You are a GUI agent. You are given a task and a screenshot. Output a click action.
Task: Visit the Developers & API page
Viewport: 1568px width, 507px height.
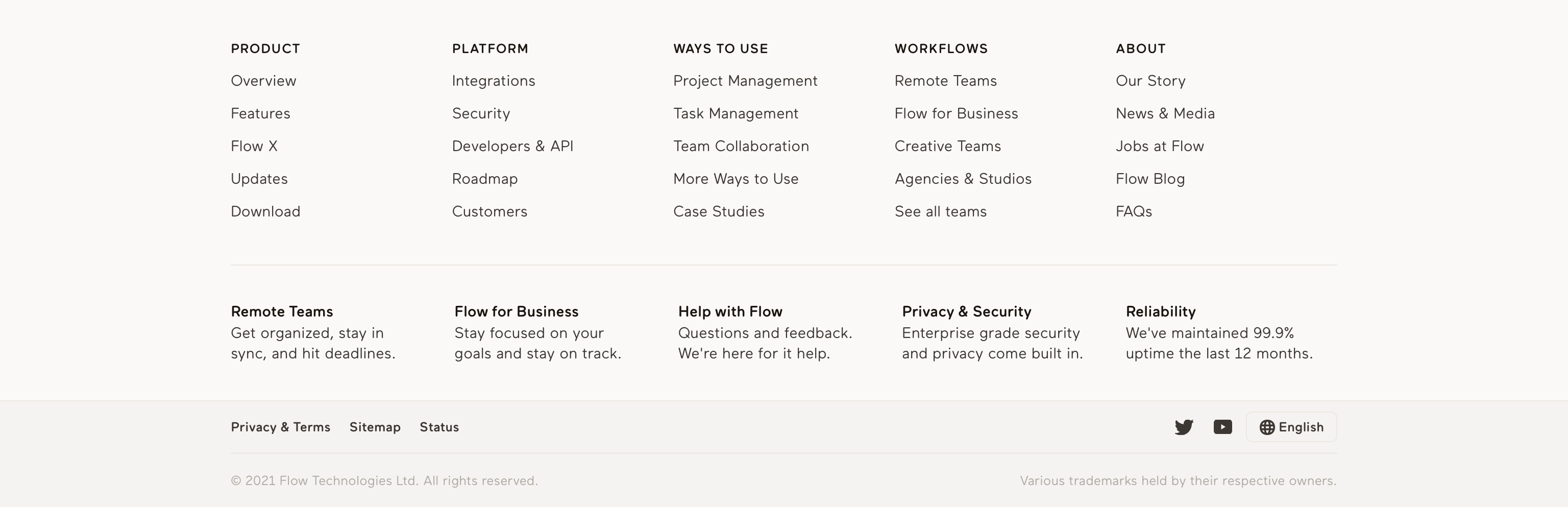point(512,146)
